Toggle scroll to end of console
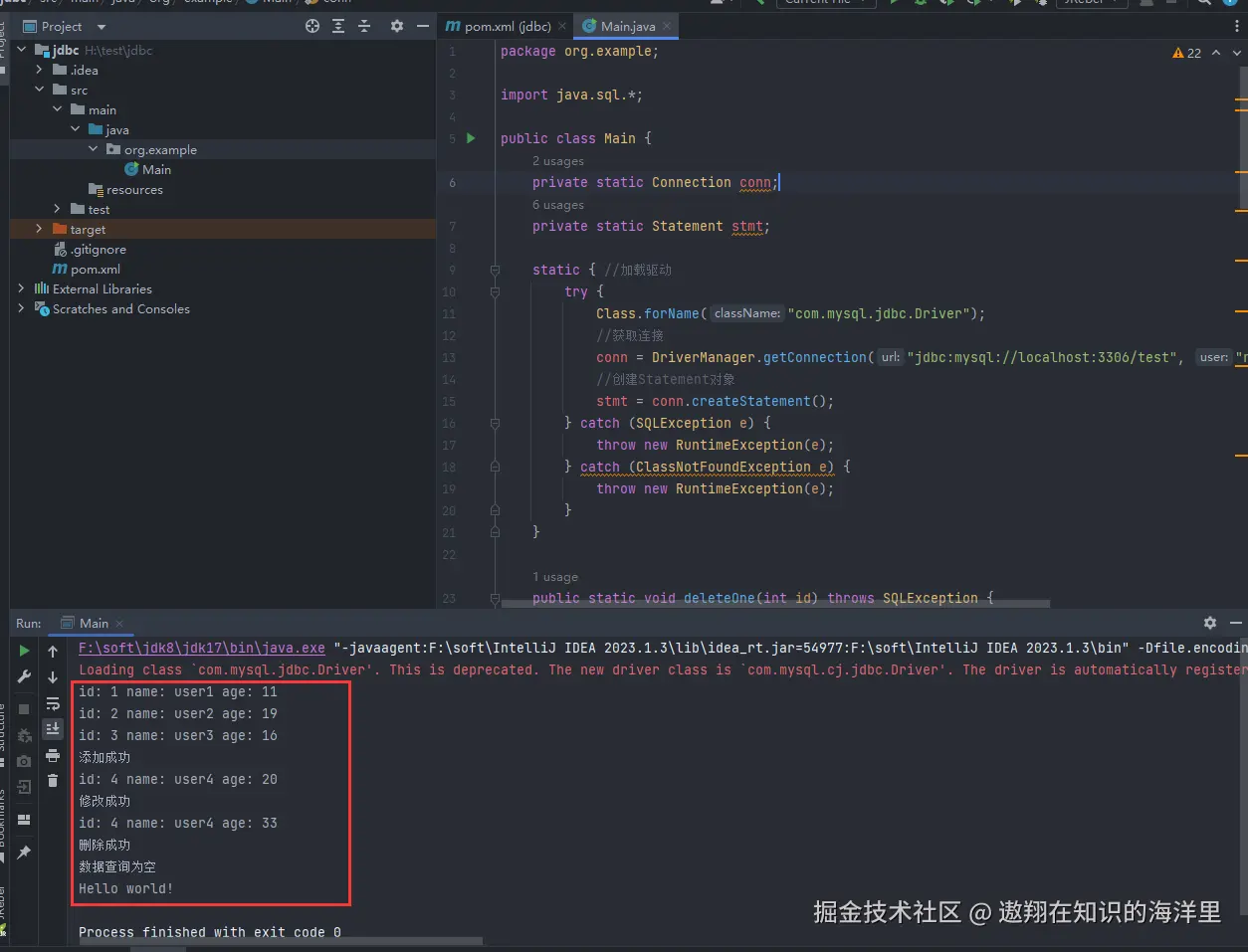Viewport: 1248px width, 952px height. tap(53, 729)
